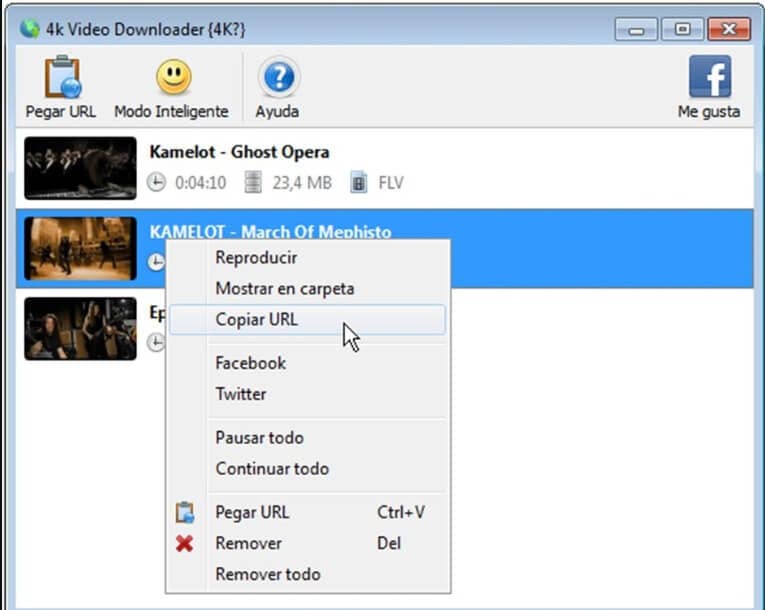Click the 23,4 MB size text
Image resolution: width=765 pixels, height=610 pixels.
pyautogui.click(x=302, y=183)
